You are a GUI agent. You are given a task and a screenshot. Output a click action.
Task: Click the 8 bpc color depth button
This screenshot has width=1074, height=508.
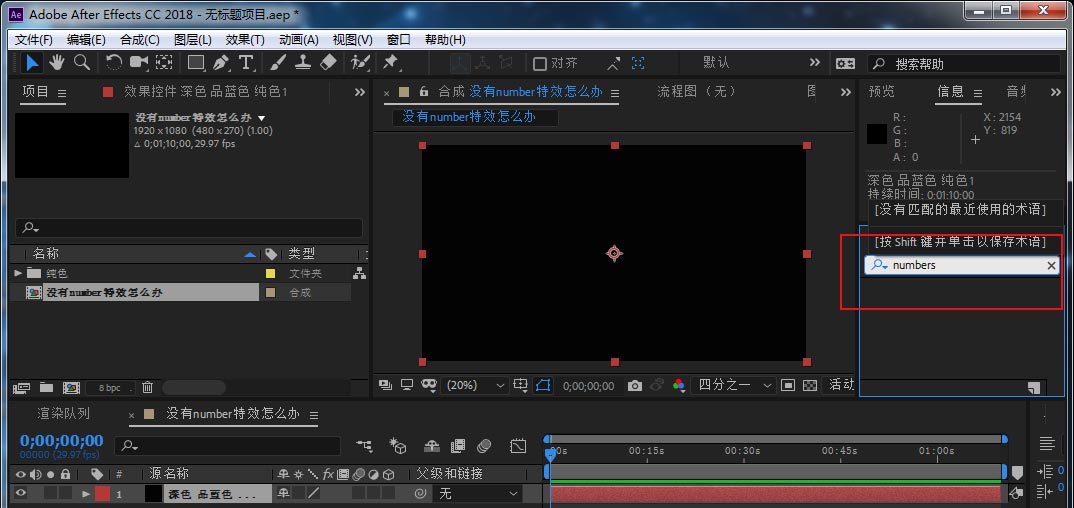point(110,387)
